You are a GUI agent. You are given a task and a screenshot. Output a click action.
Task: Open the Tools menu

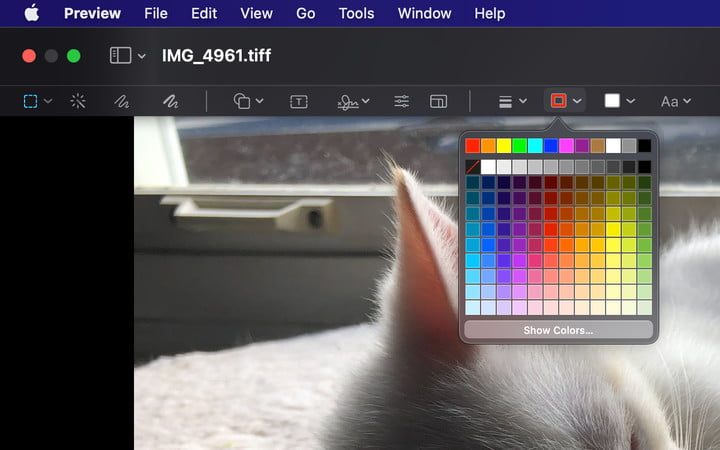(356, 13)
